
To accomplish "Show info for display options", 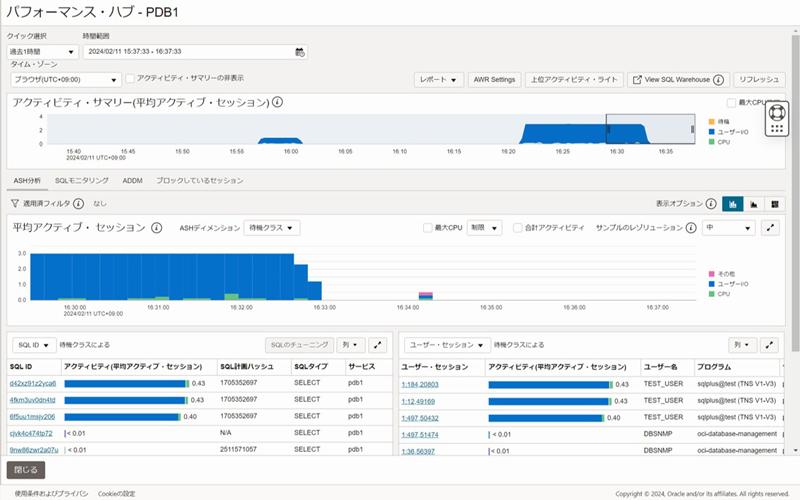I will point(711,203).
